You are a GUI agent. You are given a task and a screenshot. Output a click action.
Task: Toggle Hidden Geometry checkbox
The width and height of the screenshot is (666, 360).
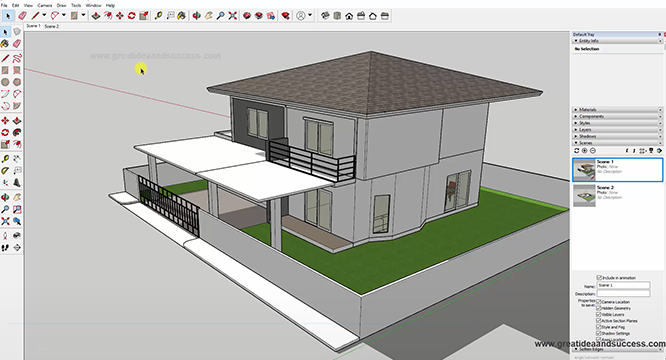click(599, 308)
